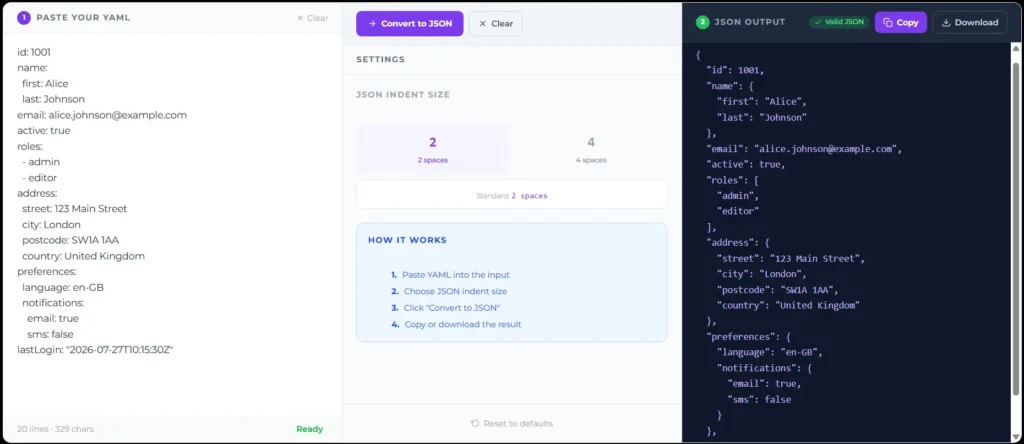Click 'email: alice.johnson@example.com' YAML line
The width and height of the screenshot is (1024, 444).
click(x=102, y=115)
